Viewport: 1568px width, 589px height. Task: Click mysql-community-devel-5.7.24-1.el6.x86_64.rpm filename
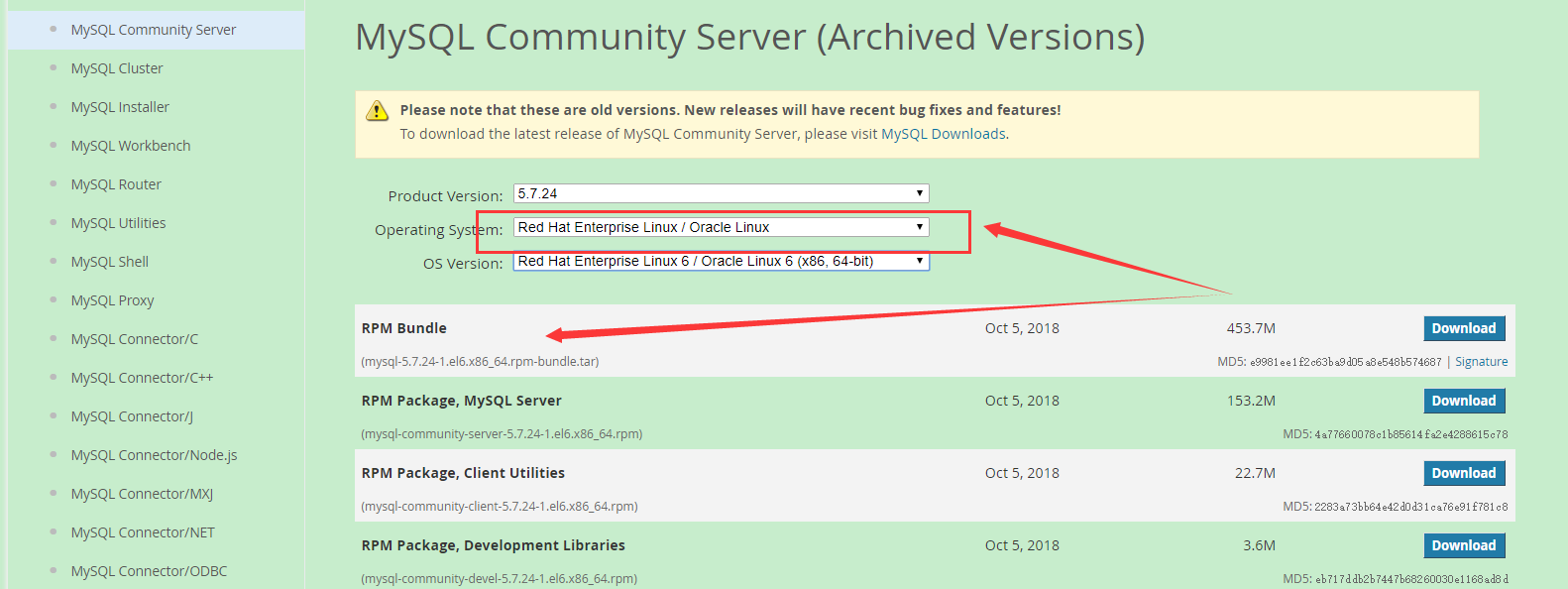[500, 579]
